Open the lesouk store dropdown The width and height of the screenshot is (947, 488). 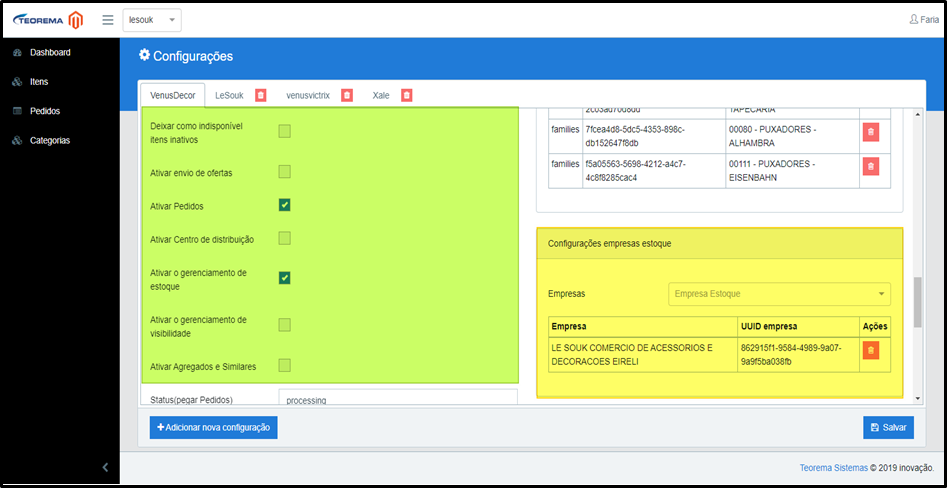point(152,20)
